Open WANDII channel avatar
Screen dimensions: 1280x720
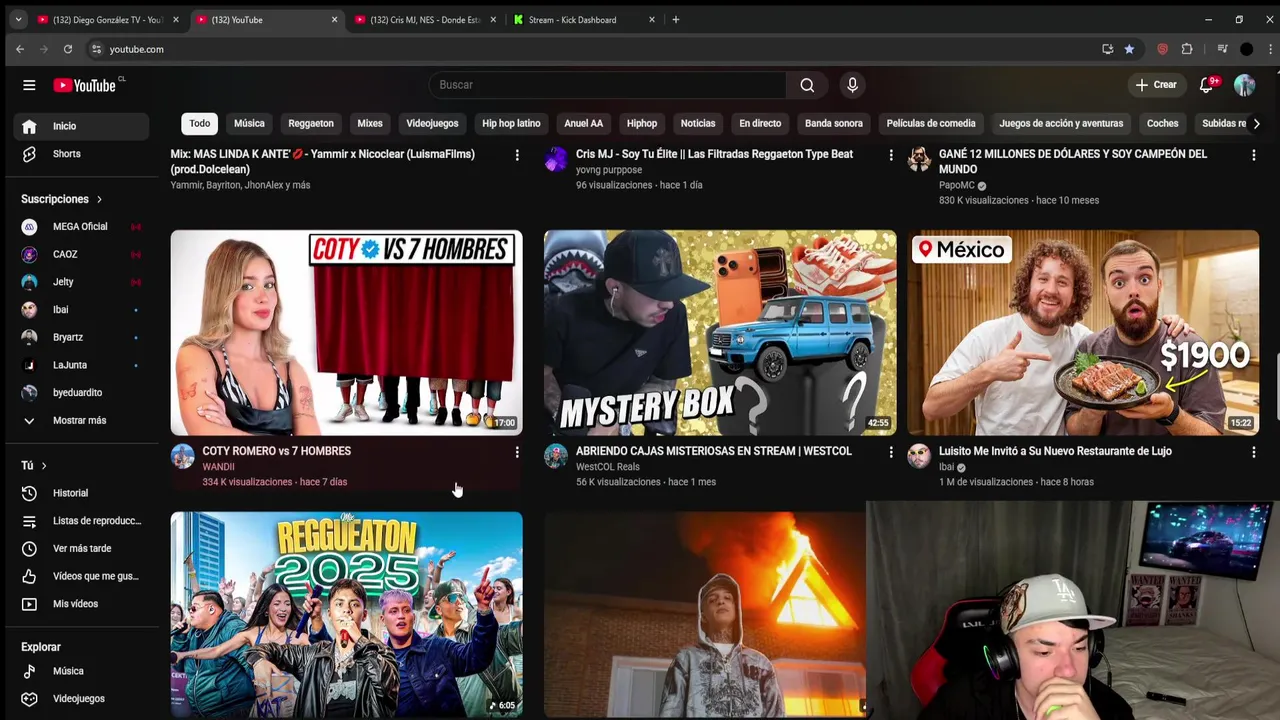(x=183, y=457)
